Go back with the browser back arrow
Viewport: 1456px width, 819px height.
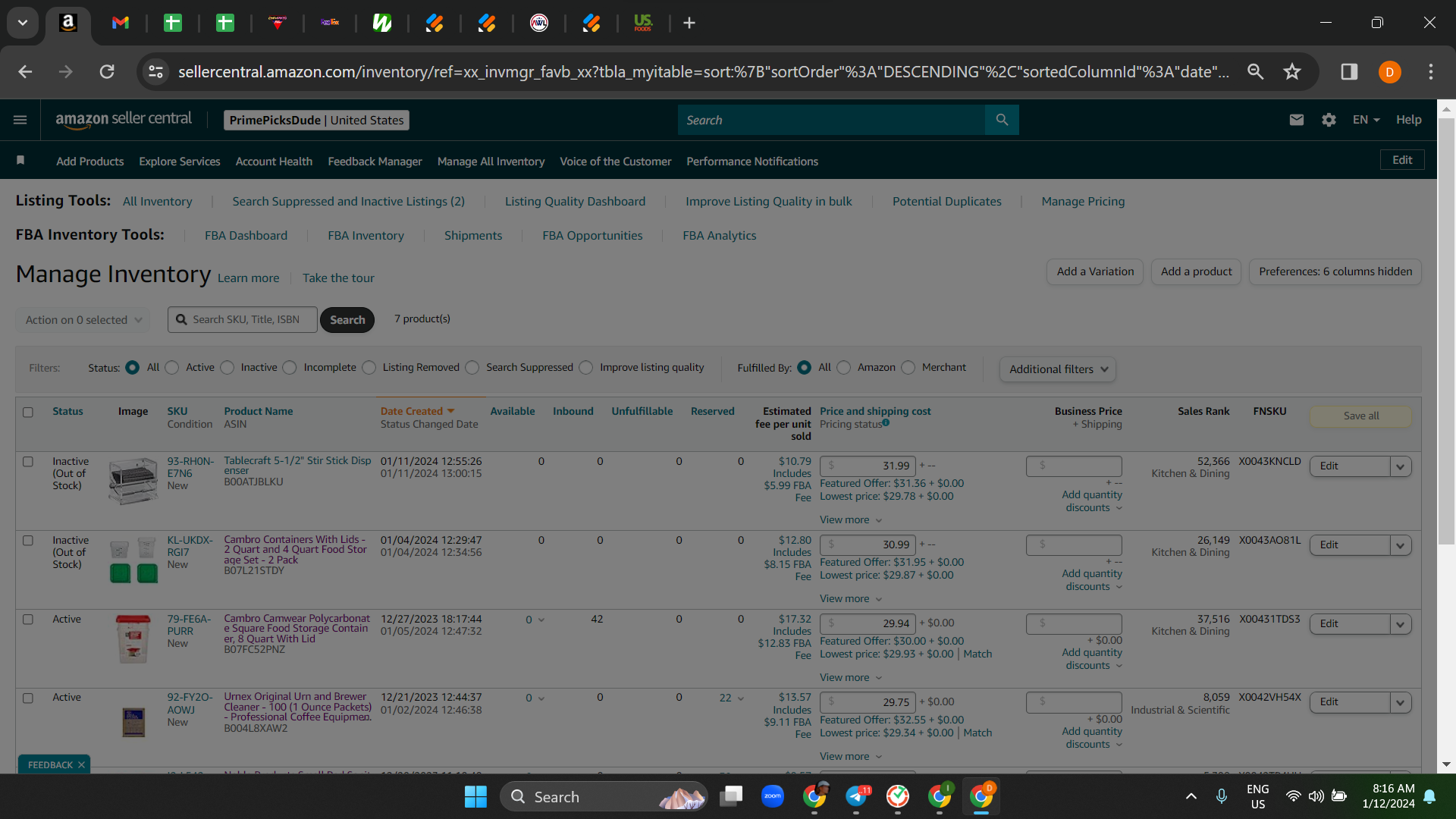point(25,71)
